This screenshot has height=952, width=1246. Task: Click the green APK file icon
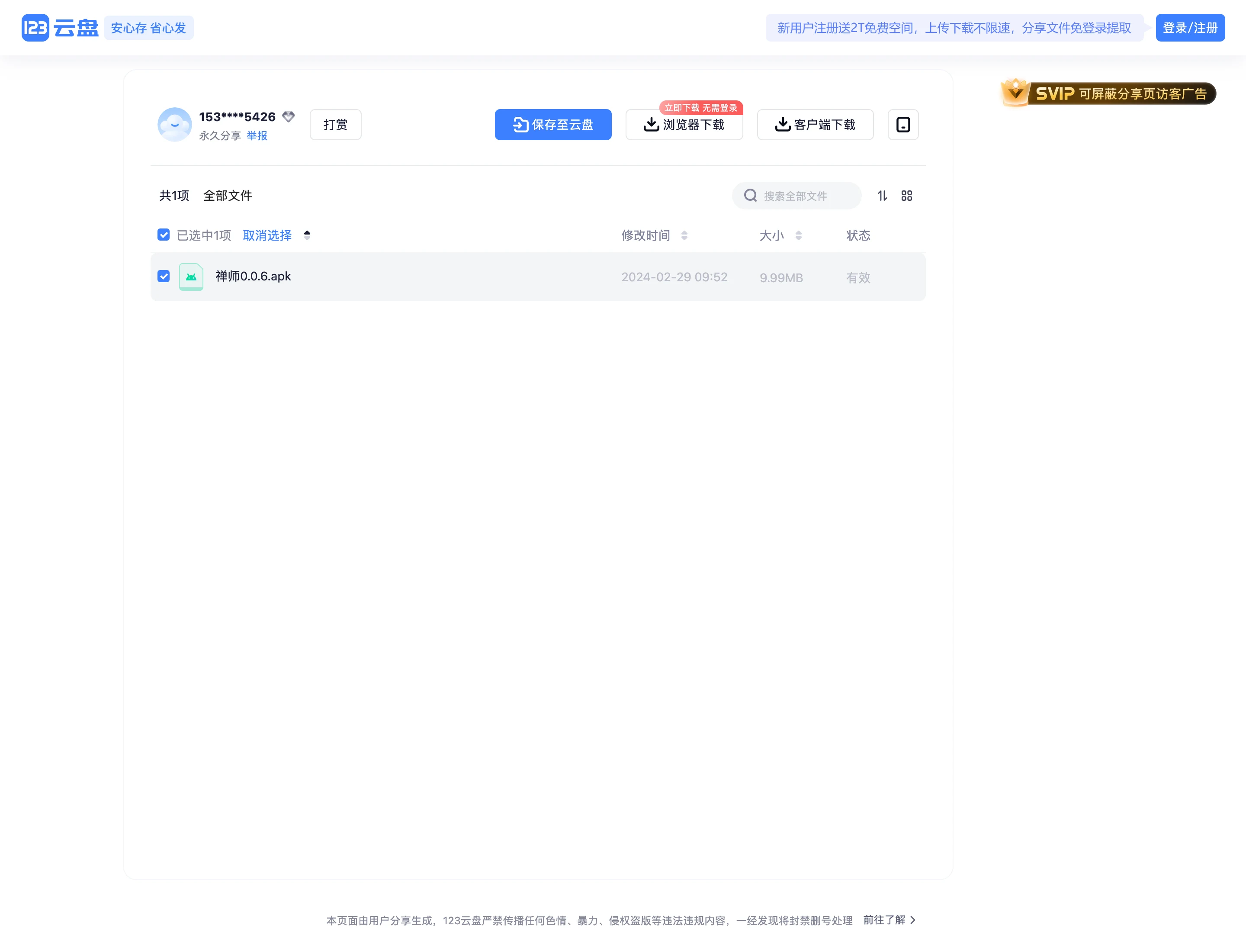tap(191, 277)
